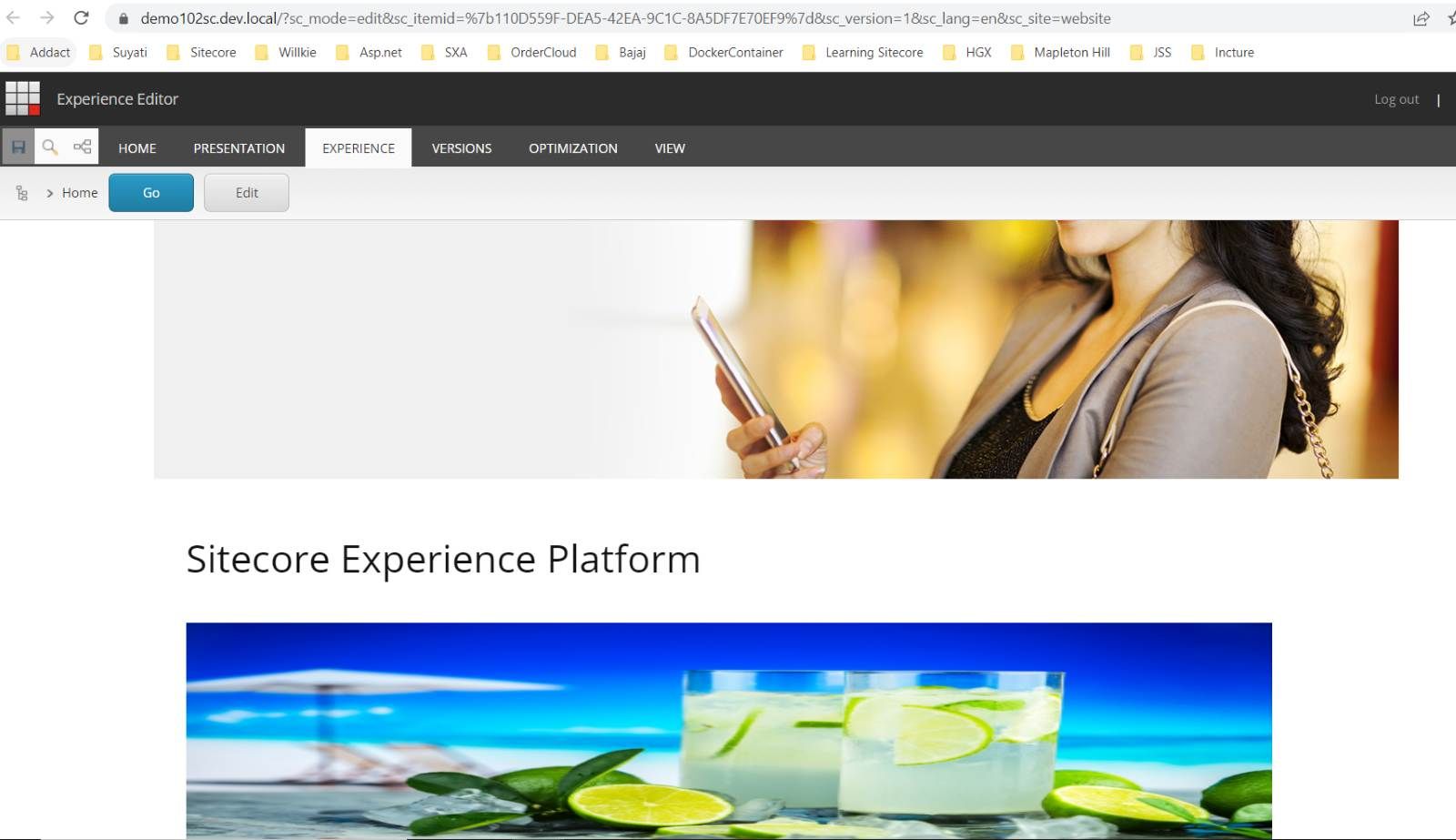Screen dimensions: 1456x840
Task: Go back with the browser back arrow
Action: tap(13, 18)
